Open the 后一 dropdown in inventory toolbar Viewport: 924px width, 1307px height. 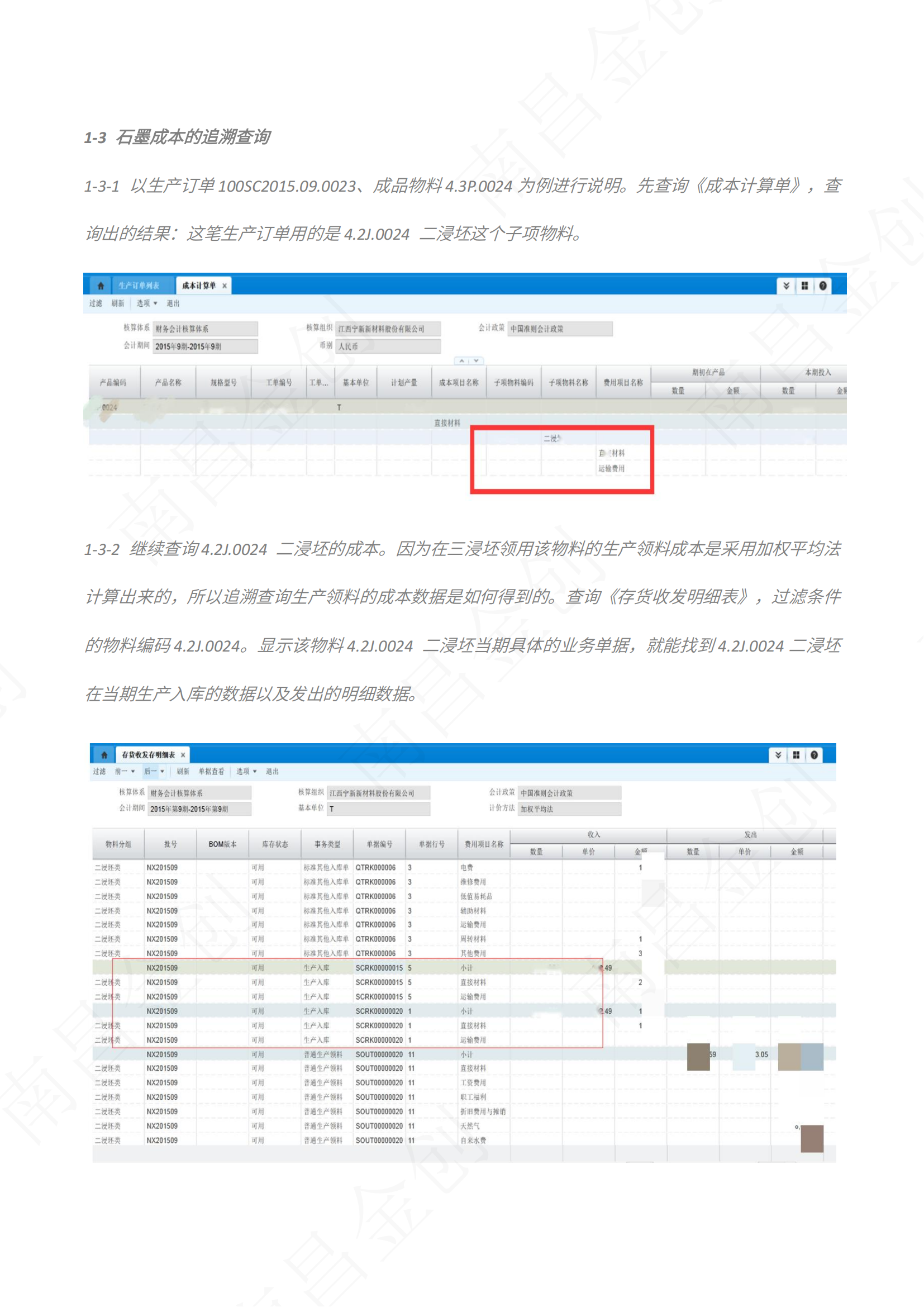(154, 772)
